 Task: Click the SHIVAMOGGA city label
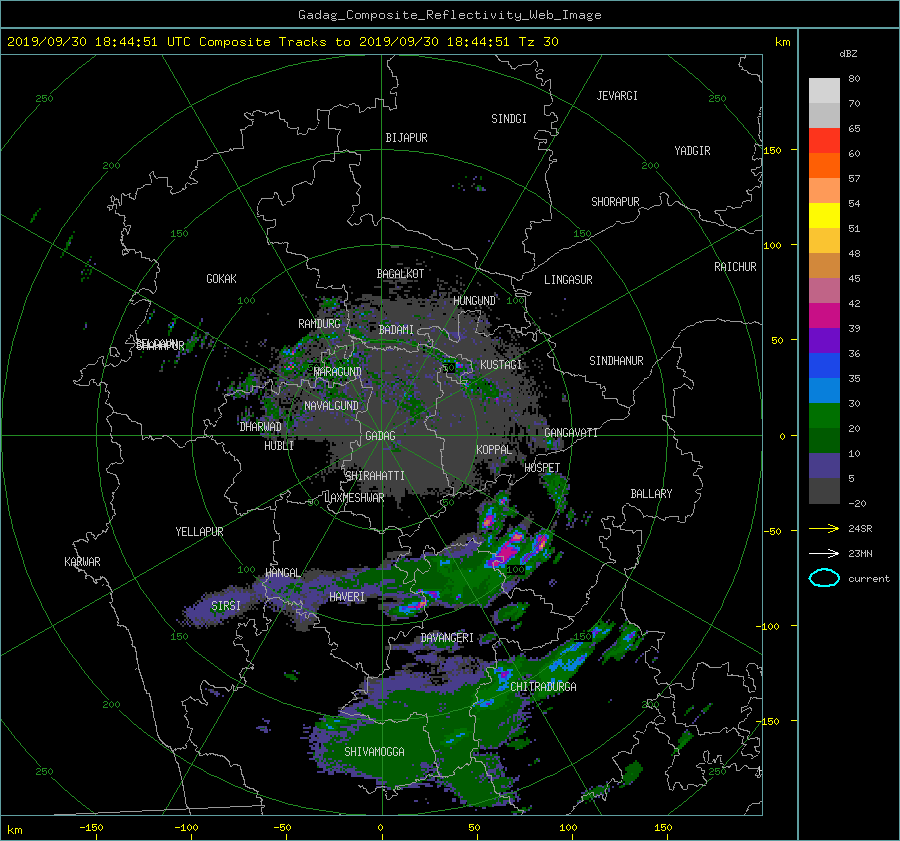click(374, 751)
